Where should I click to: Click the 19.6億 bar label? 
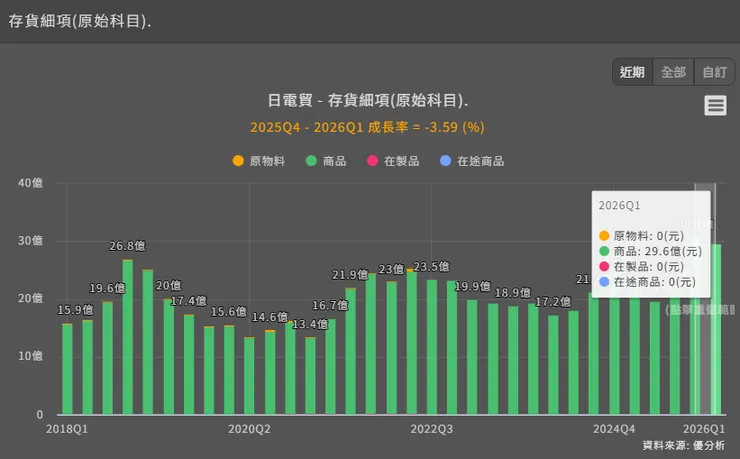click(108, 288)
